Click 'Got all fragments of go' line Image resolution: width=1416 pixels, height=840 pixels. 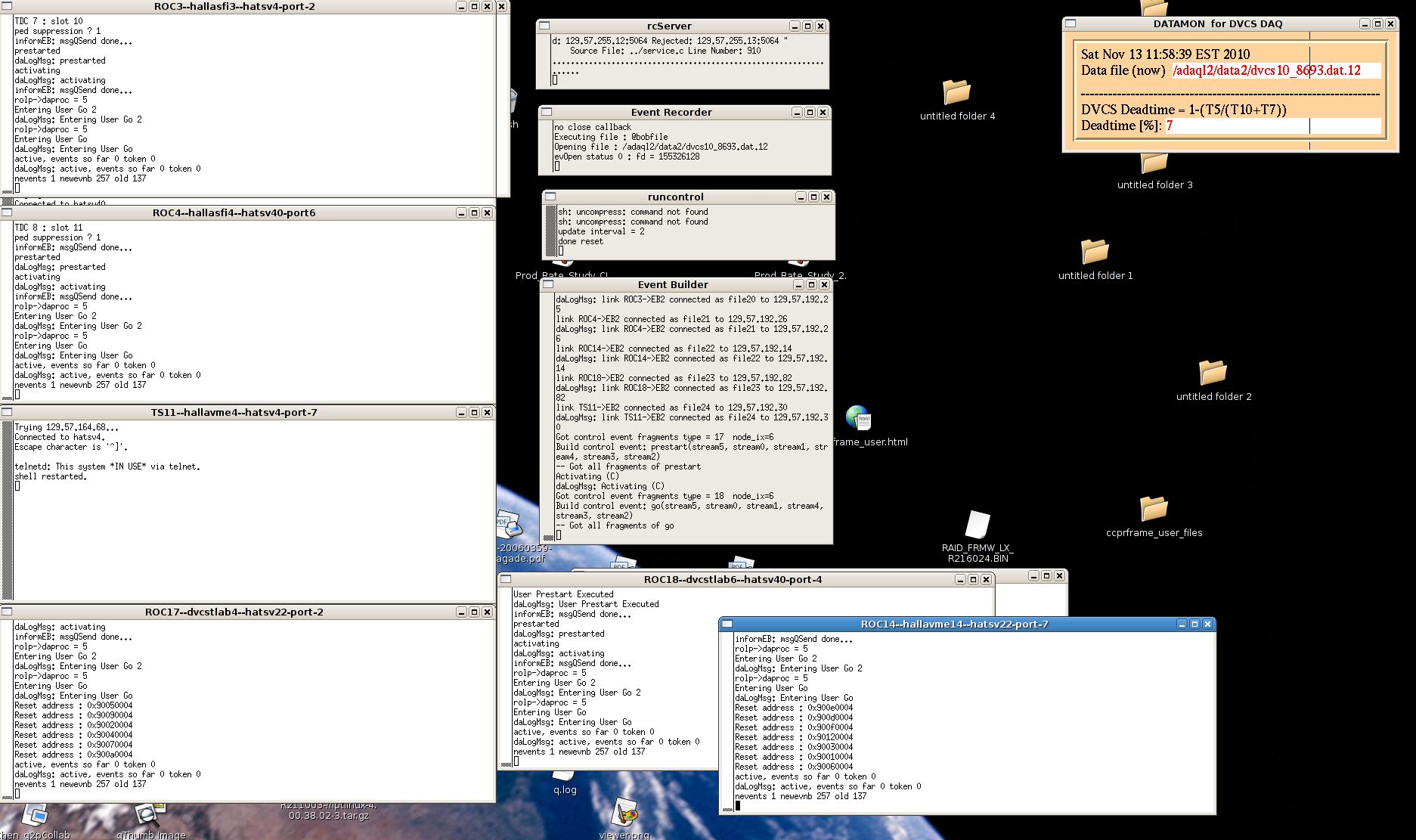tap(615, 525)
